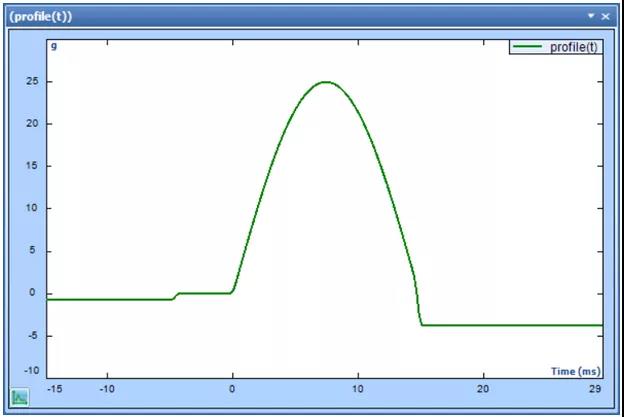This screenshot has width=624, height=417.
Task: Close the profile(t) plot panel
Action: (606, 16)
